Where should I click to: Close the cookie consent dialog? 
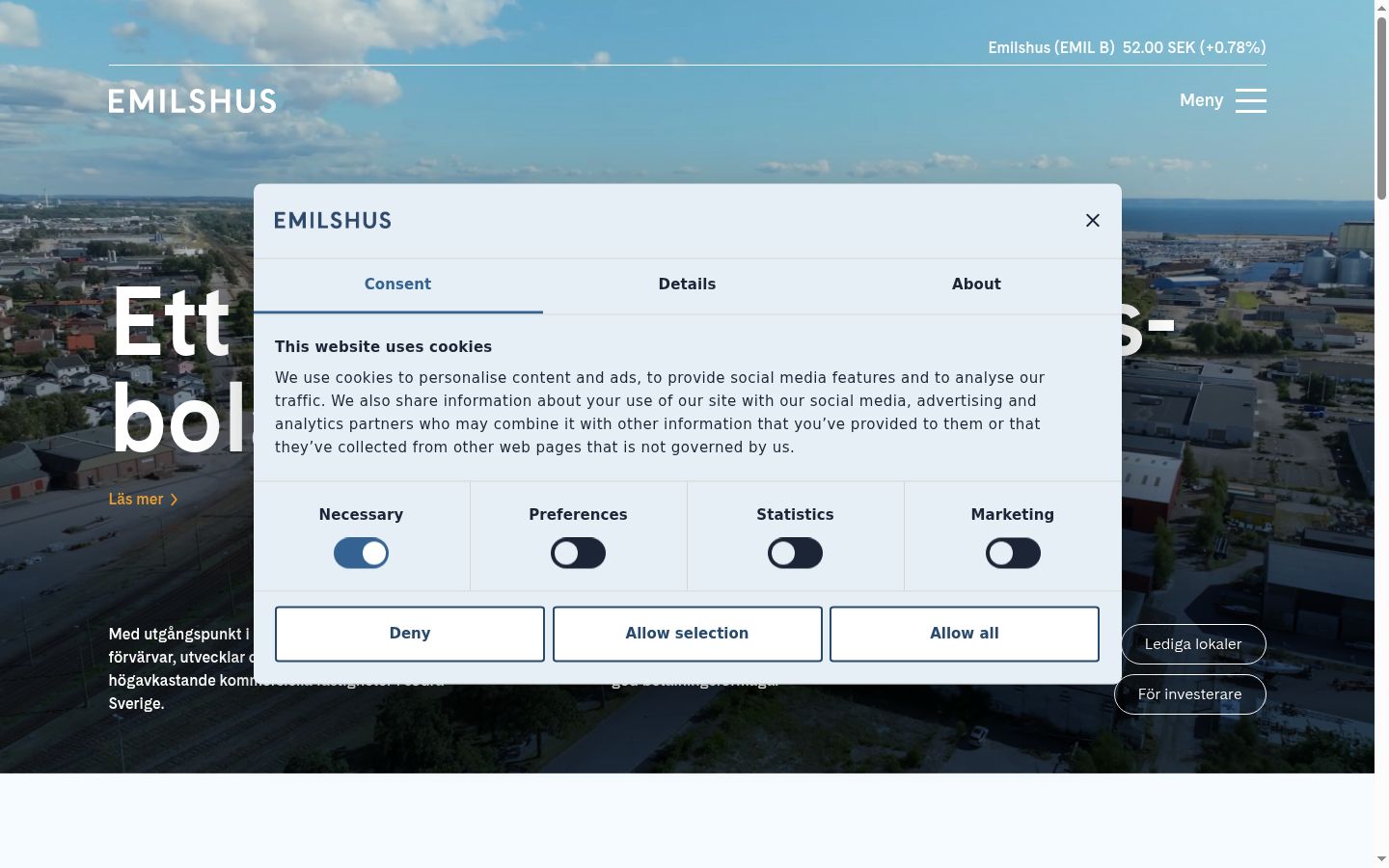coord(1092,221)
